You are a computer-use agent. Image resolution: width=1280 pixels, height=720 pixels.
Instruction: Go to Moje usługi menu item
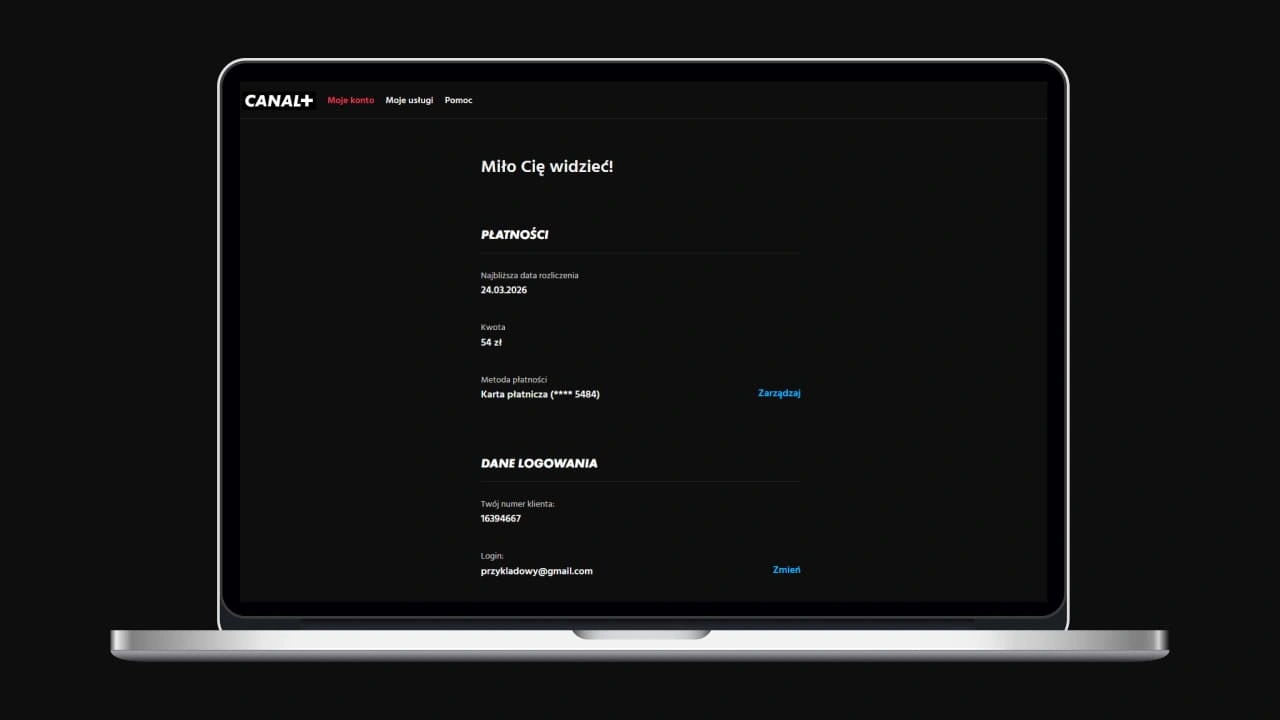(409, 100)
